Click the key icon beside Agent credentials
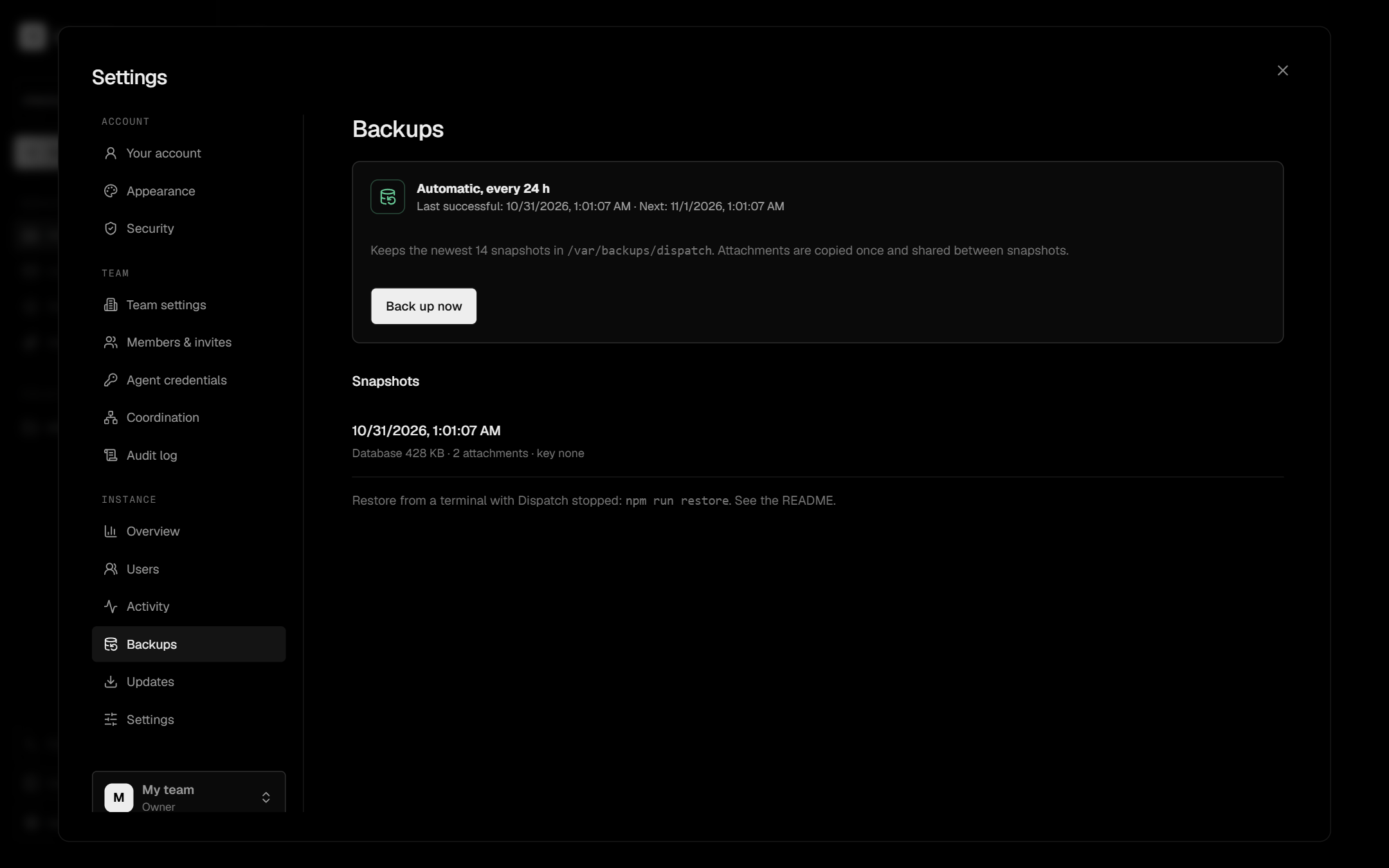Screen dimensions: 1389x868 tap(111, 380)
